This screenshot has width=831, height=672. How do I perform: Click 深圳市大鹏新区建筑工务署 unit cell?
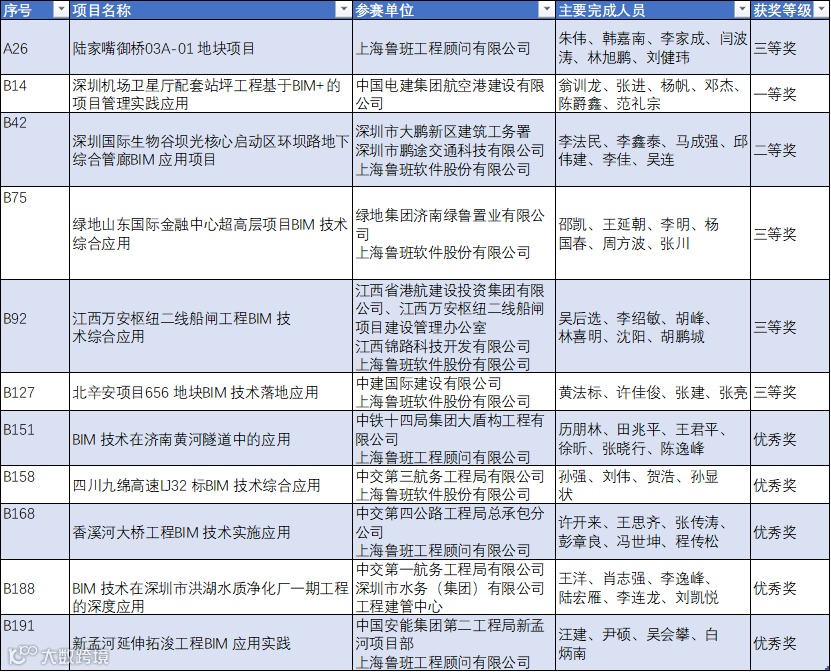click(454, 149)
